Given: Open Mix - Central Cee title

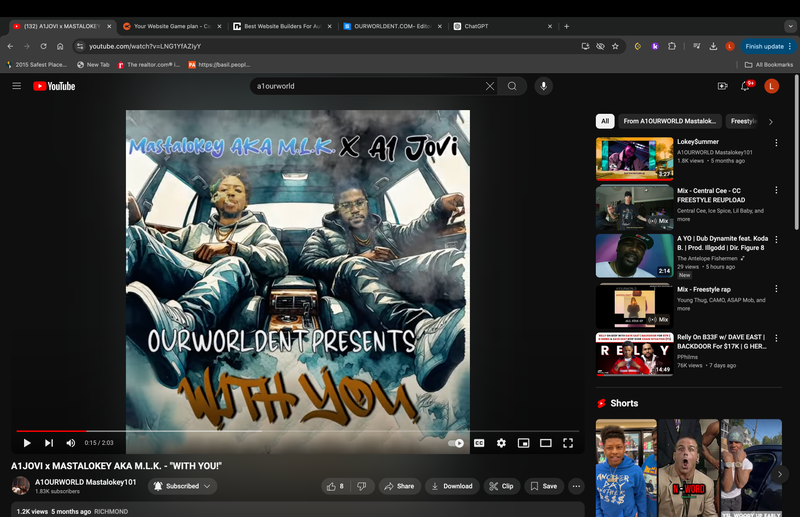Looking at the screenshot, I should click(x=711, y=195).
